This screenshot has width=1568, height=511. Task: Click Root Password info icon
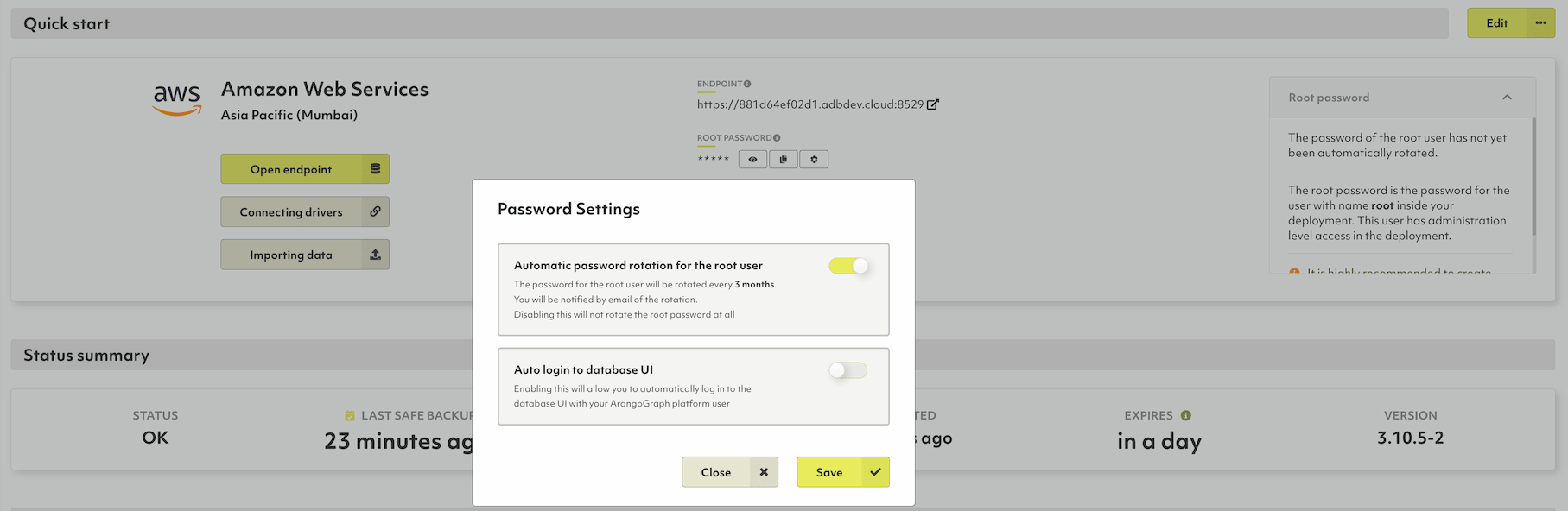click(x=777, y=138)
